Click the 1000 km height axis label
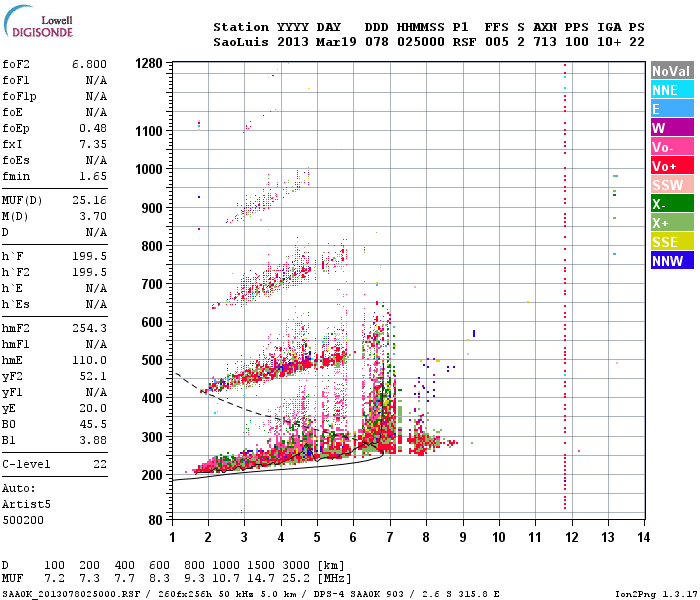Viewport: 700px width, 600px height. click(149, 169)
